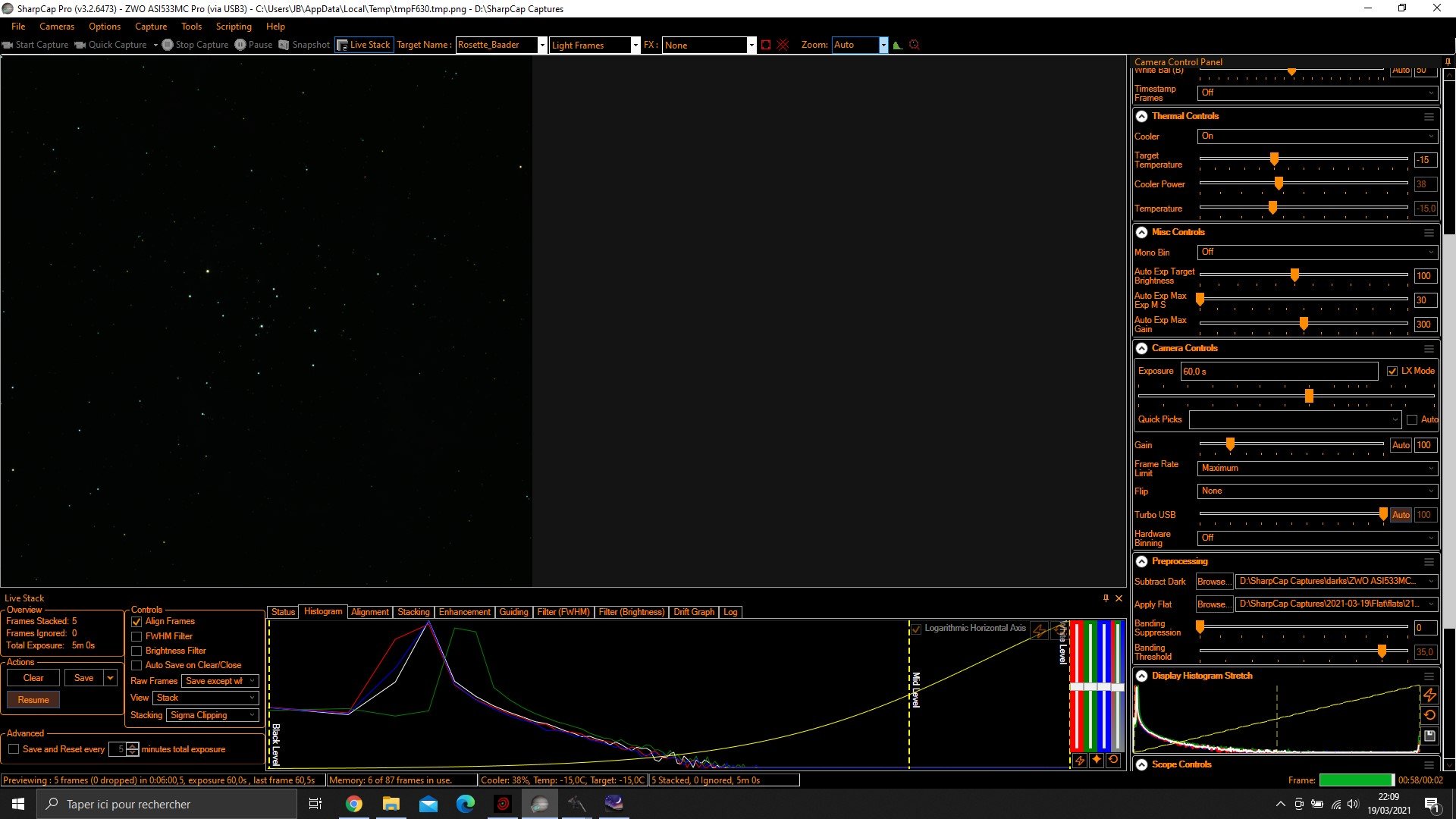Open Google Chrome from the taskbar
Viewport: 1456px width, 819px height.
(353, 804)
